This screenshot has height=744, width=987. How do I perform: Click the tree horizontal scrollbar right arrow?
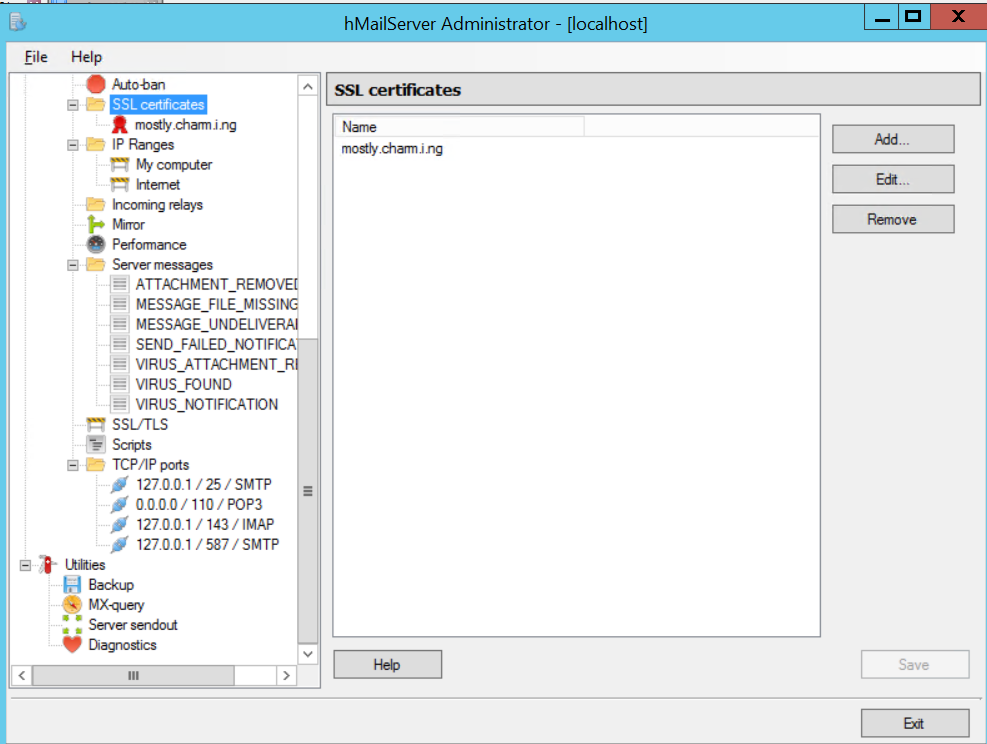[x=286, y=675]
